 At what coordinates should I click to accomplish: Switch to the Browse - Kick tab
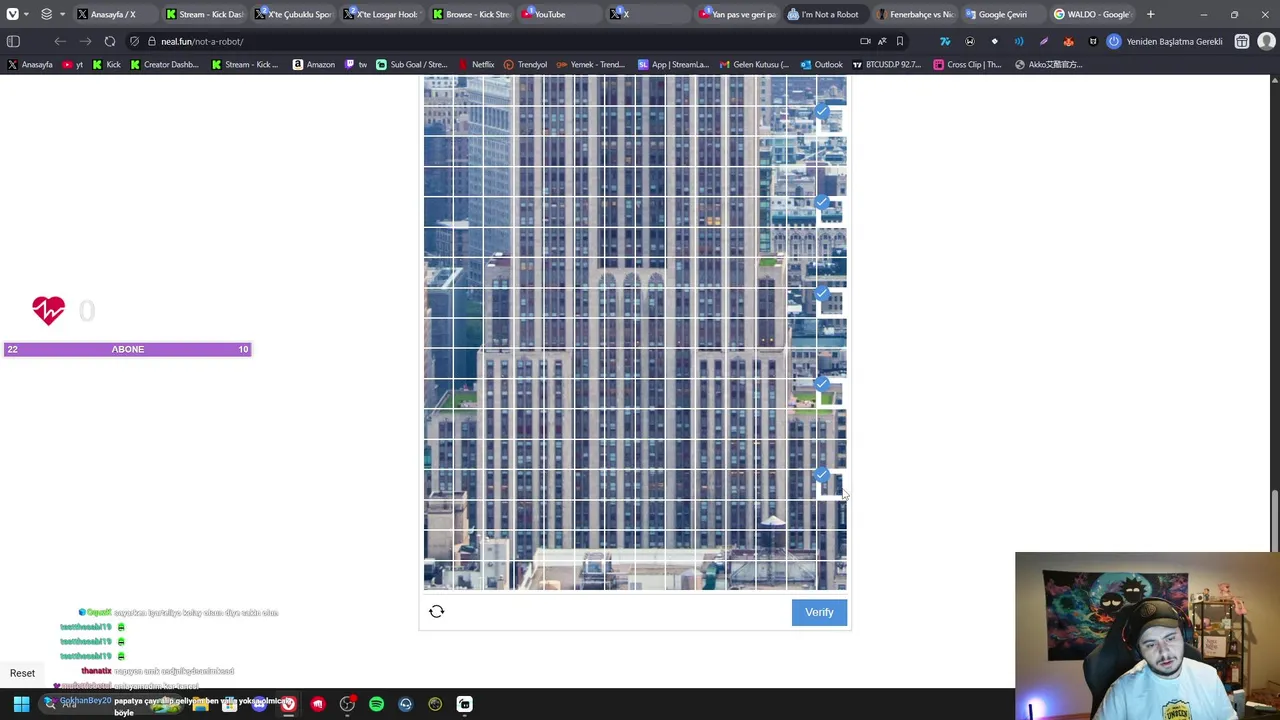click(471, 14)
